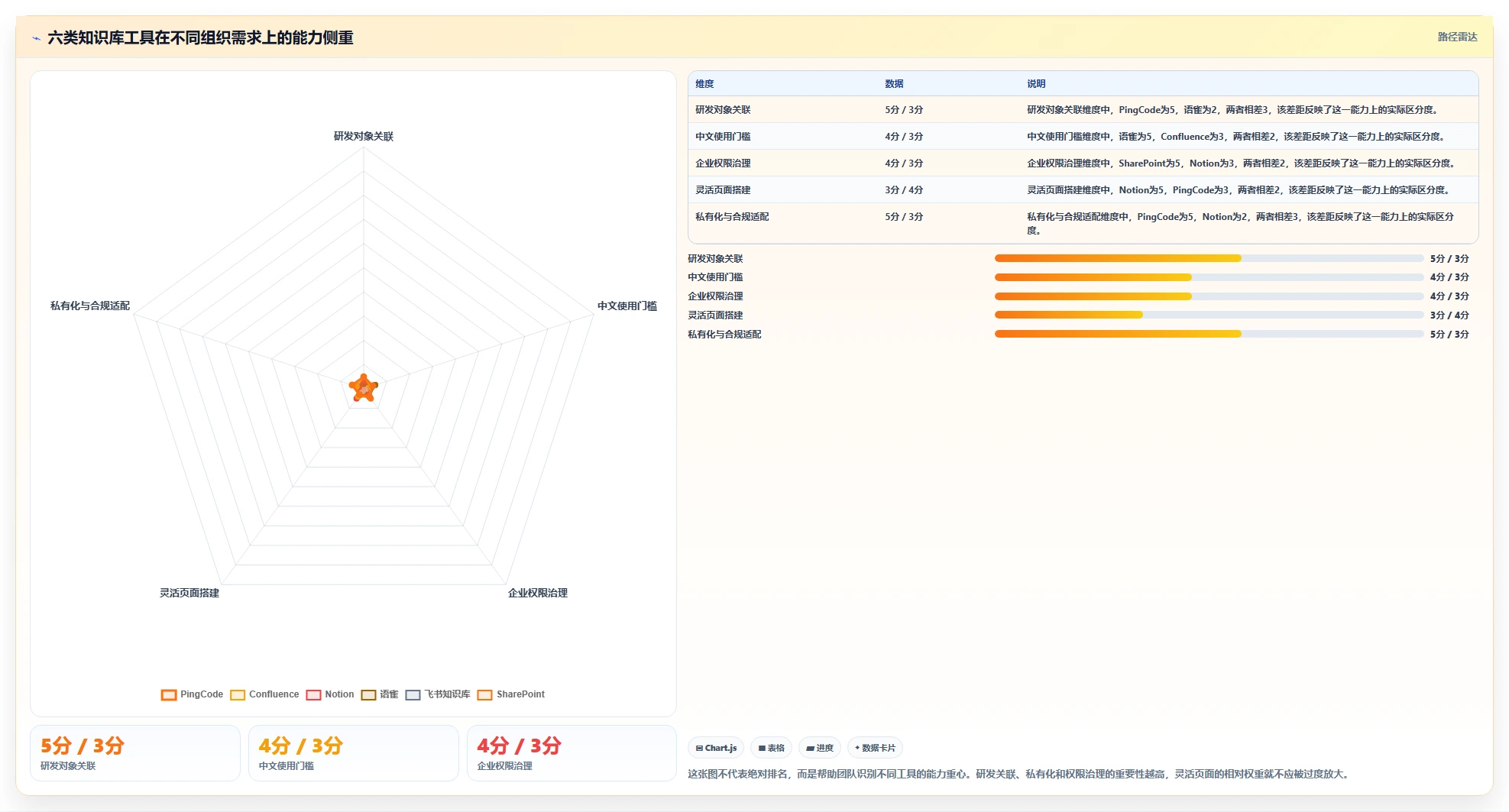Screen dimensions: 1509x812
Task: Click the radar center data point
Action: click(364, 388)
